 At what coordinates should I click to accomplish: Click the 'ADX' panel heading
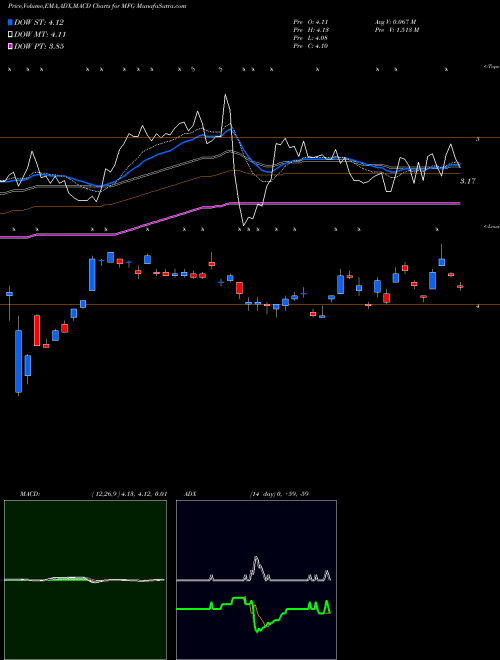tap(191, 494)
